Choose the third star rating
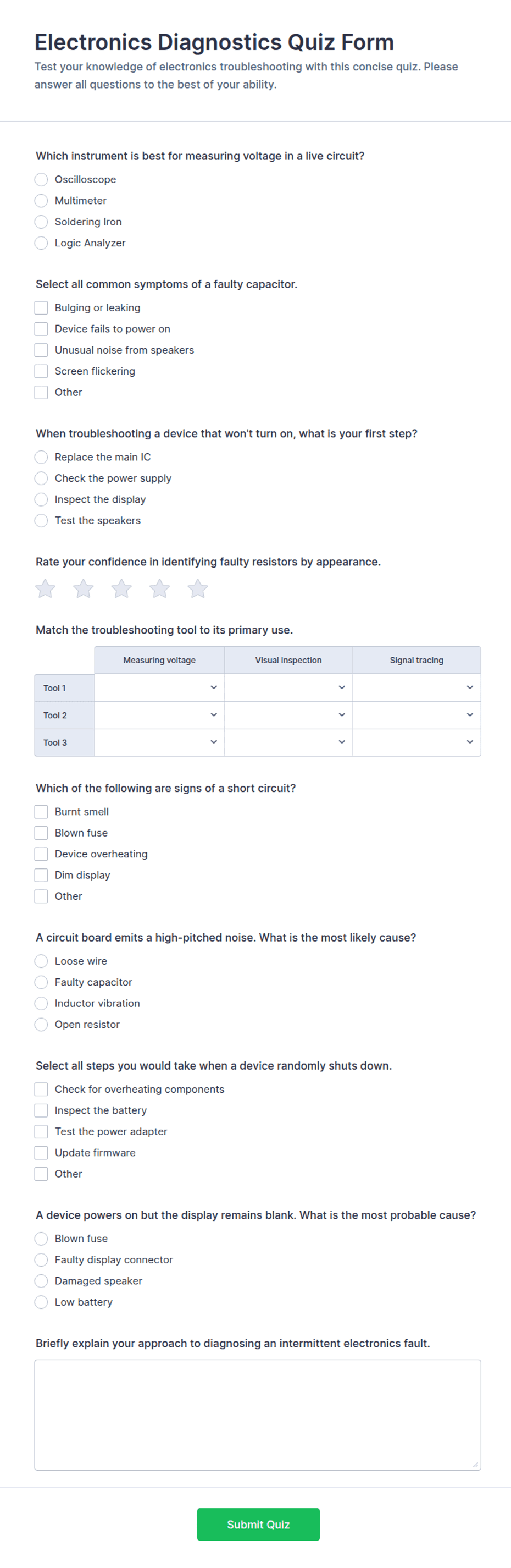Viewport: 511px width, 1568px height. (121, 588)
